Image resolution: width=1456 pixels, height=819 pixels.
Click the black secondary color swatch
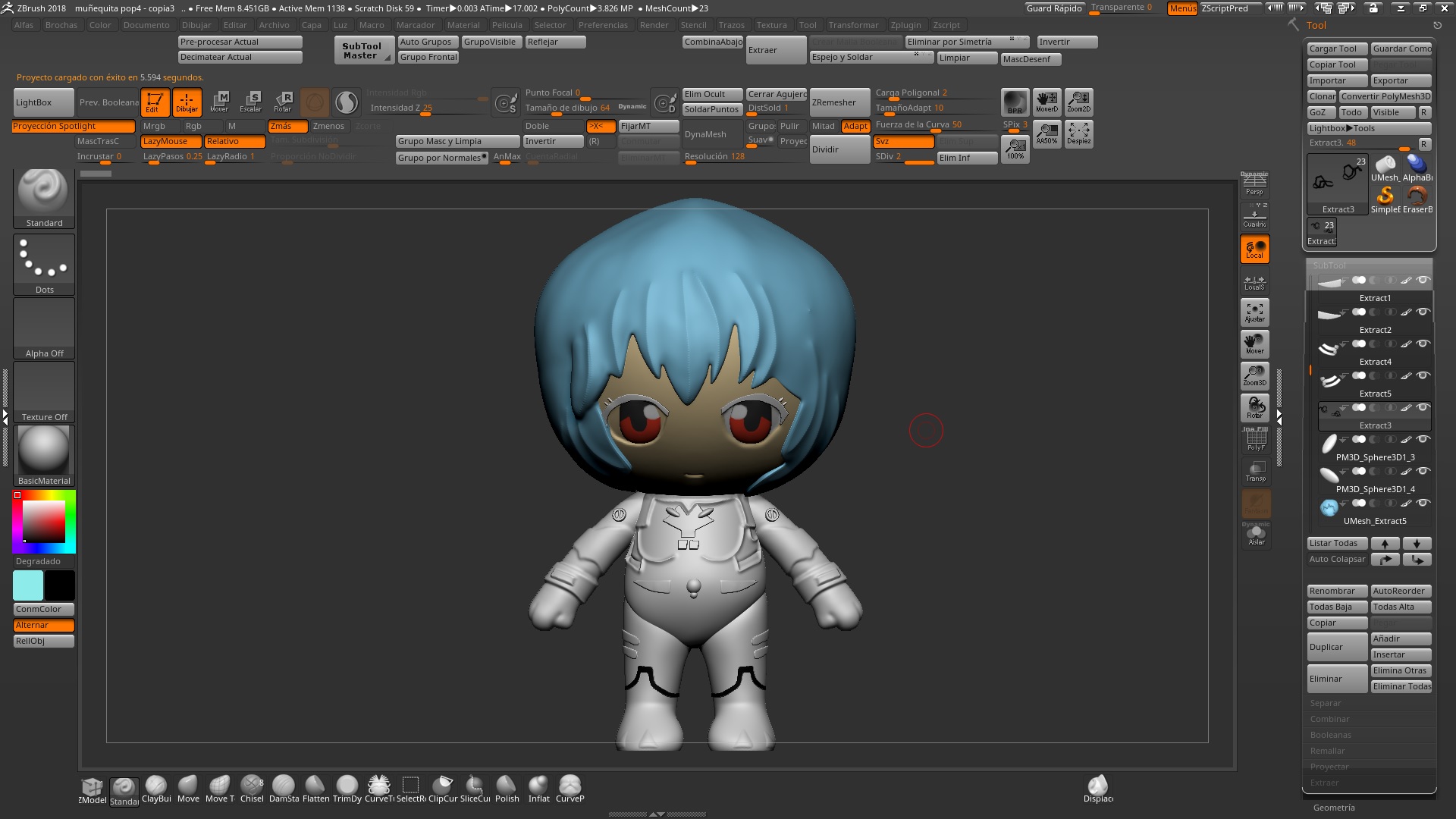click(x=59, y=585)
